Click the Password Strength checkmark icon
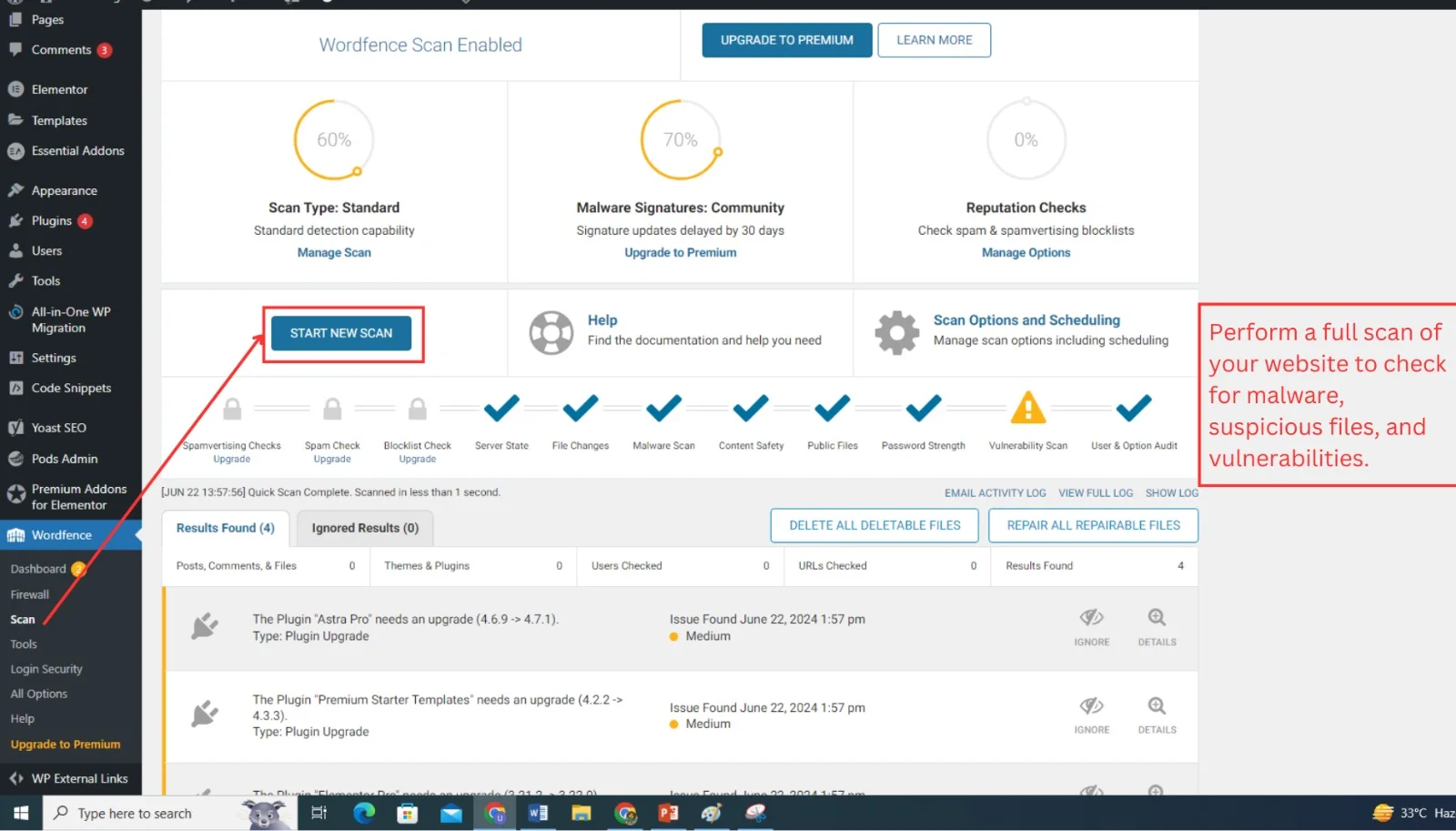The image size is (1456, 831). point(924,409)
